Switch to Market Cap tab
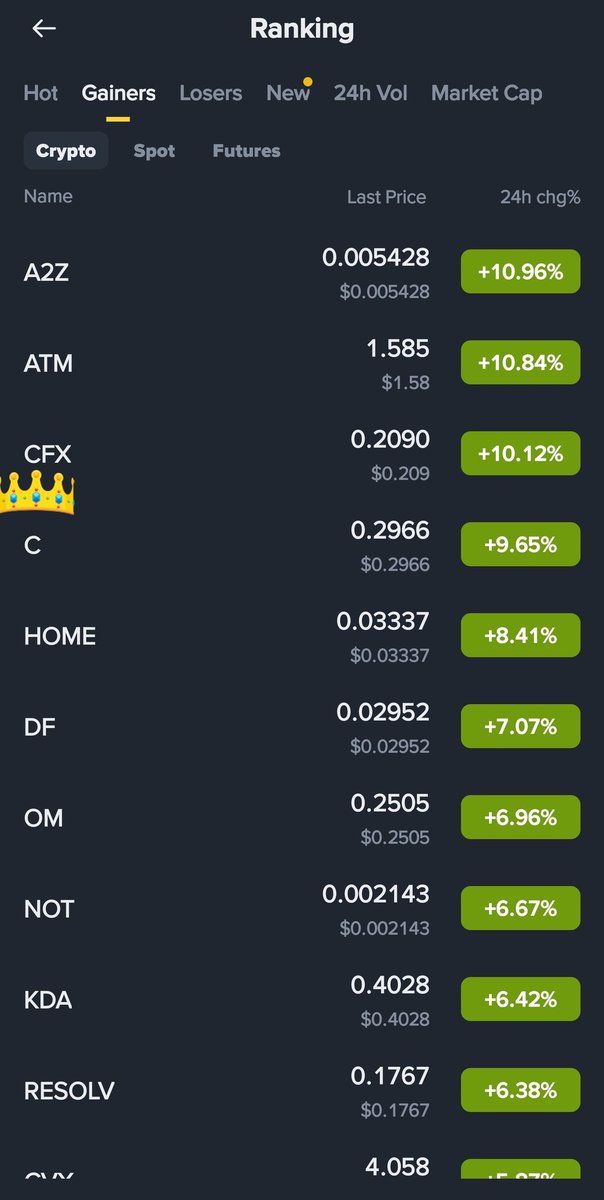 click(487, 93)
